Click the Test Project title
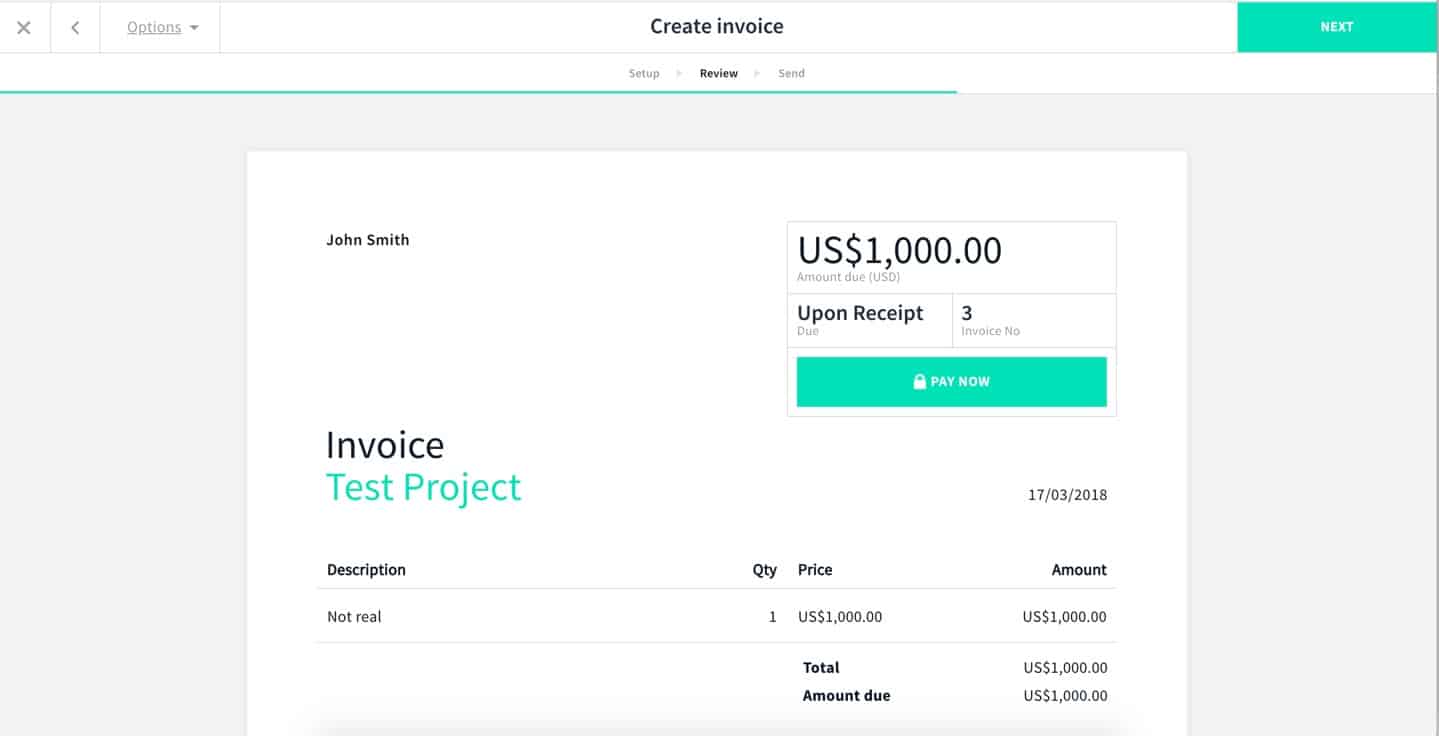The image size is (1439, 736). click(423, 487)
